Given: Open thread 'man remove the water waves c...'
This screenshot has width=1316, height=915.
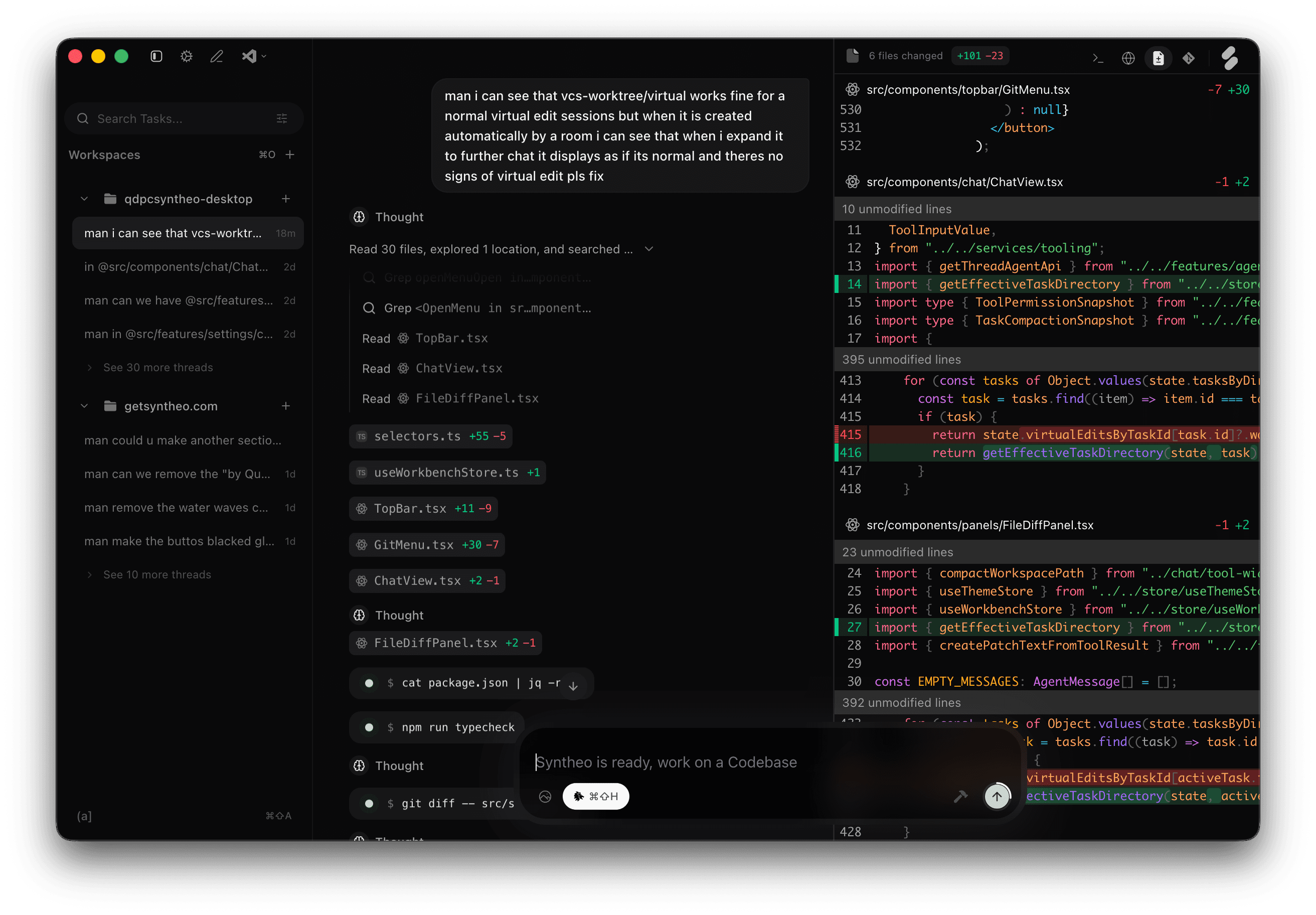Looking at the screenshot, I should [x=188, y=508].
